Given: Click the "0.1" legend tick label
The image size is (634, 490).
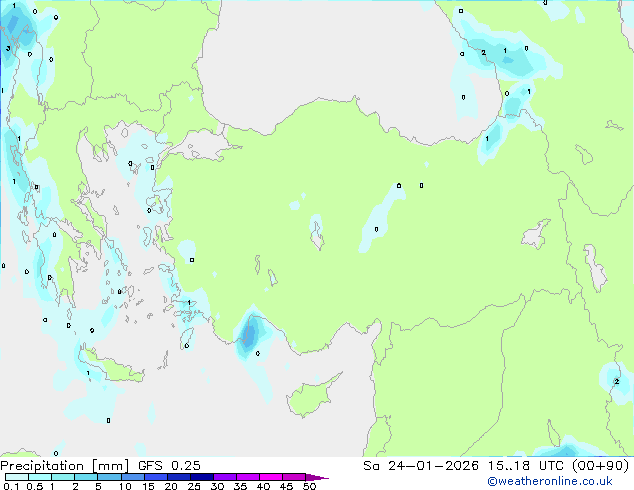Looking at the screenshot, I should tap(11, 486).
